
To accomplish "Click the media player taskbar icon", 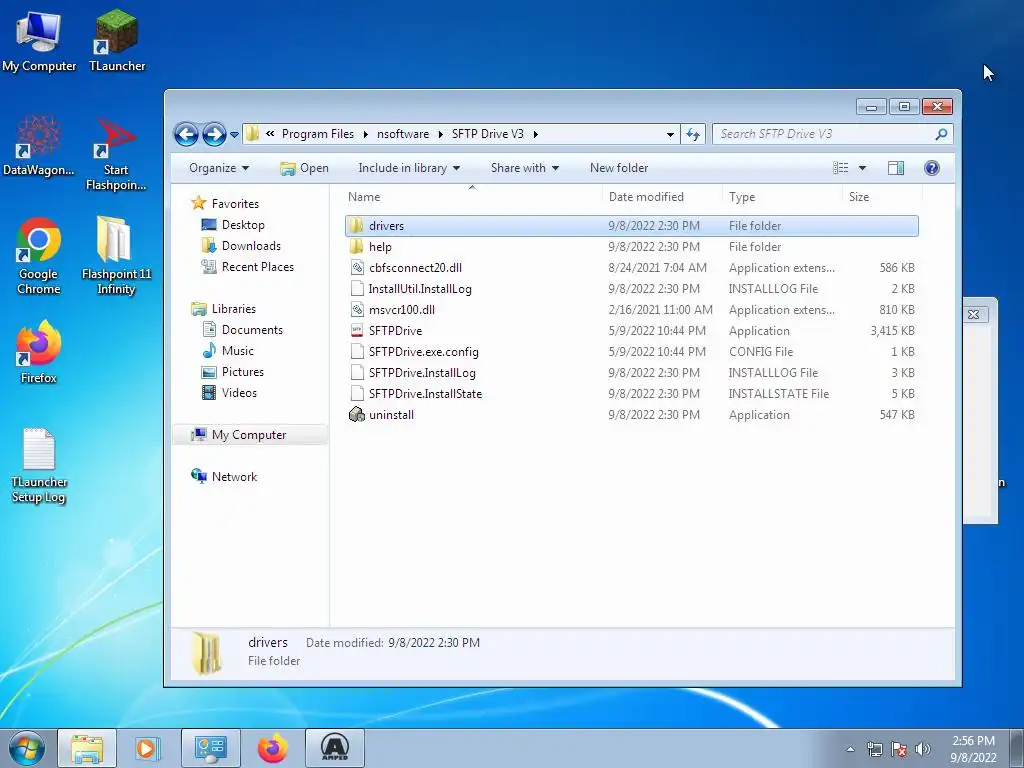I will click(148, 748).
